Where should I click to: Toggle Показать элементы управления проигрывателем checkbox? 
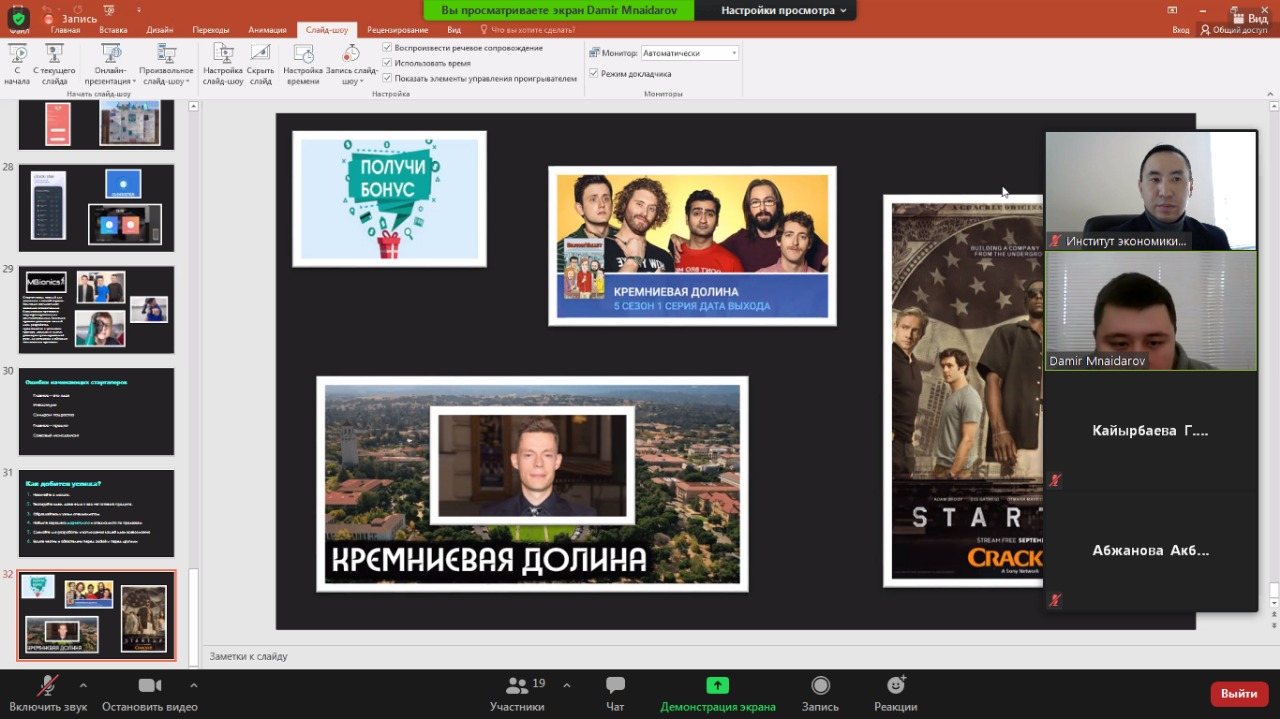(x=387, y=78)
